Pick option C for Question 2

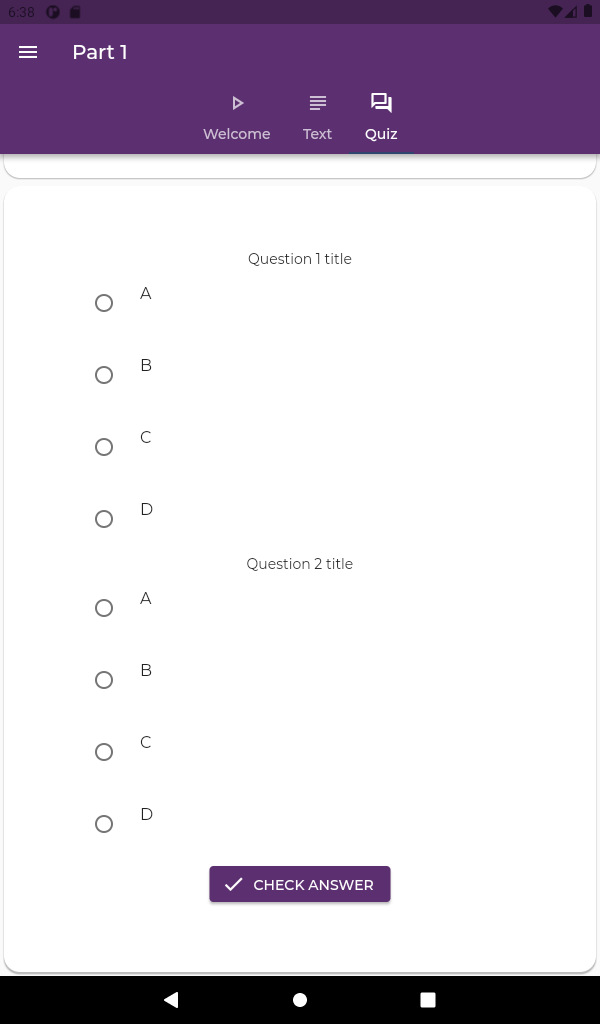pos(104,752)
